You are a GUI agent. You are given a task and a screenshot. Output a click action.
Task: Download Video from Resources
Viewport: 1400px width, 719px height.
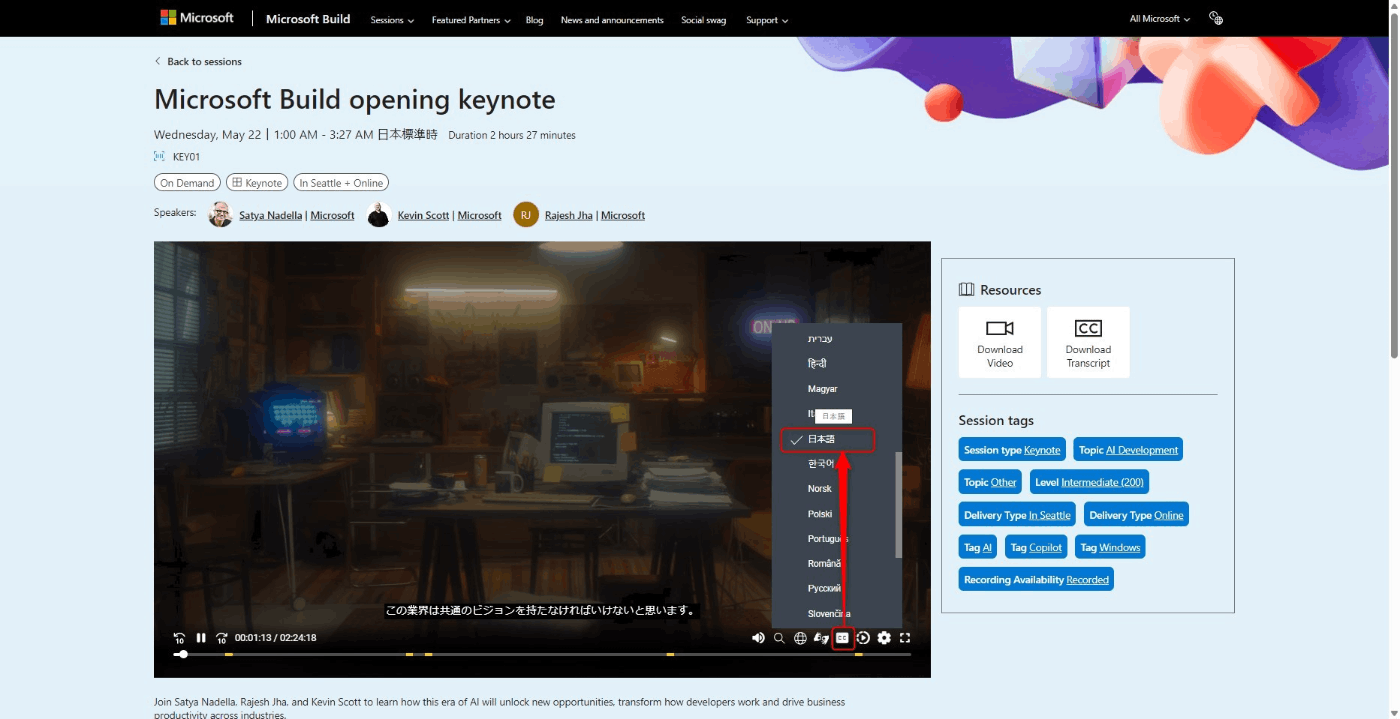pos(1000,342)
